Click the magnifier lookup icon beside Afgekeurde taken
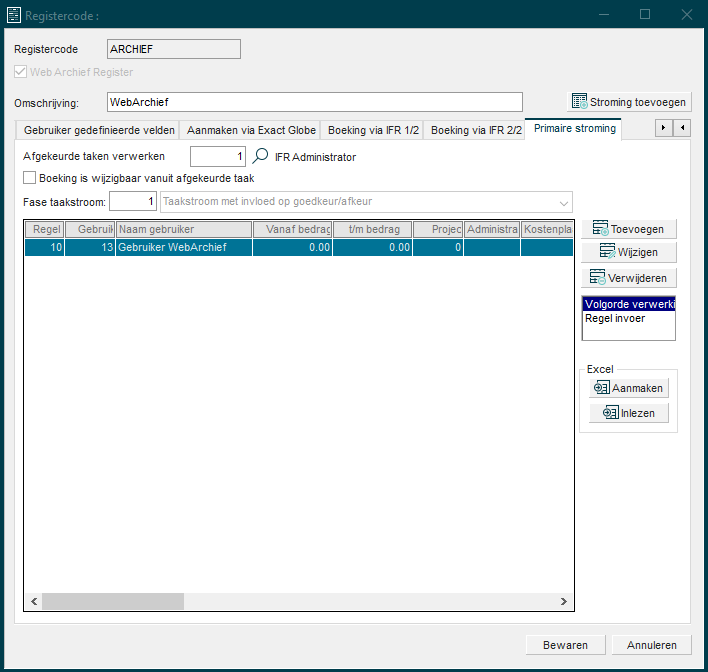This screenshot has height=672, width=708. (260, 156)
